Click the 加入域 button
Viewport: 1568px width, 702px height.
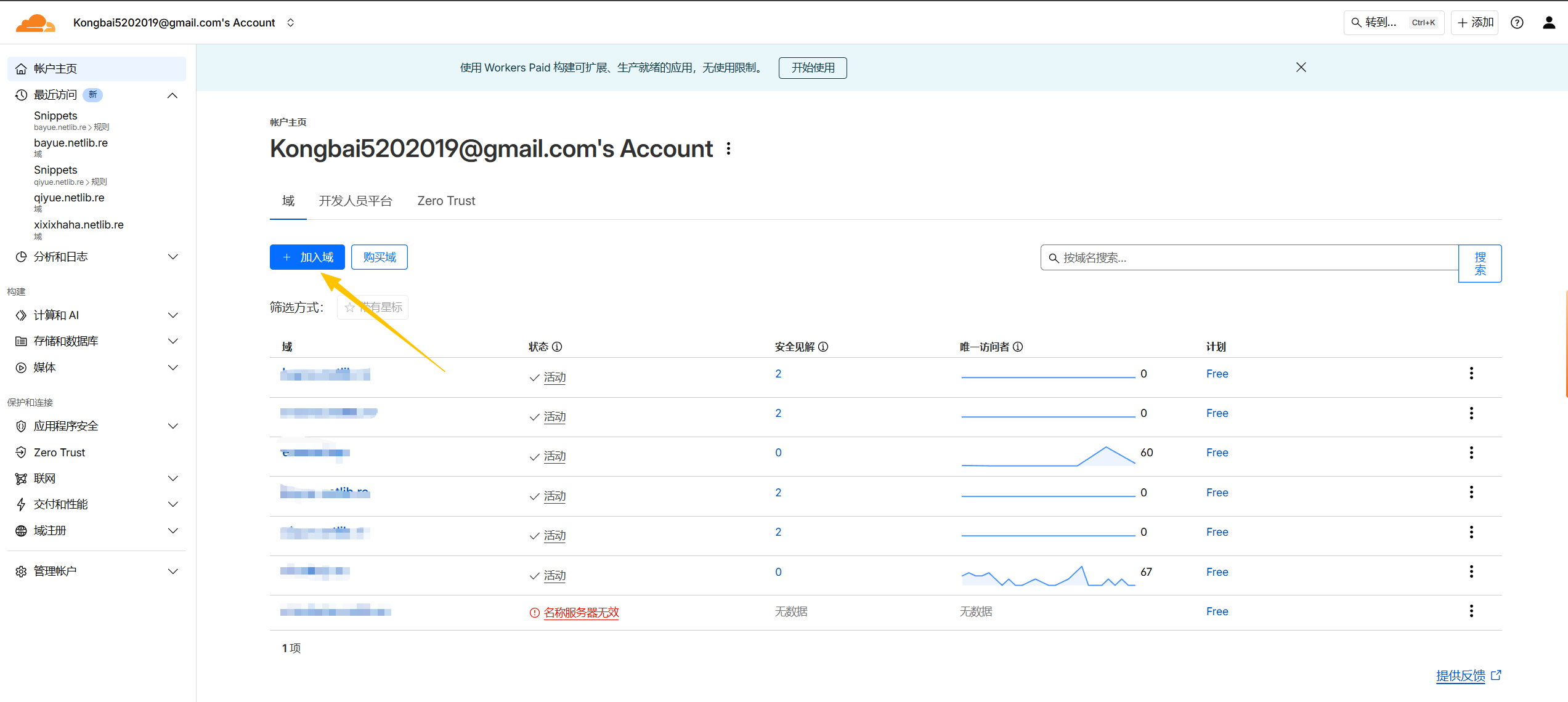(x=307, y=257)
